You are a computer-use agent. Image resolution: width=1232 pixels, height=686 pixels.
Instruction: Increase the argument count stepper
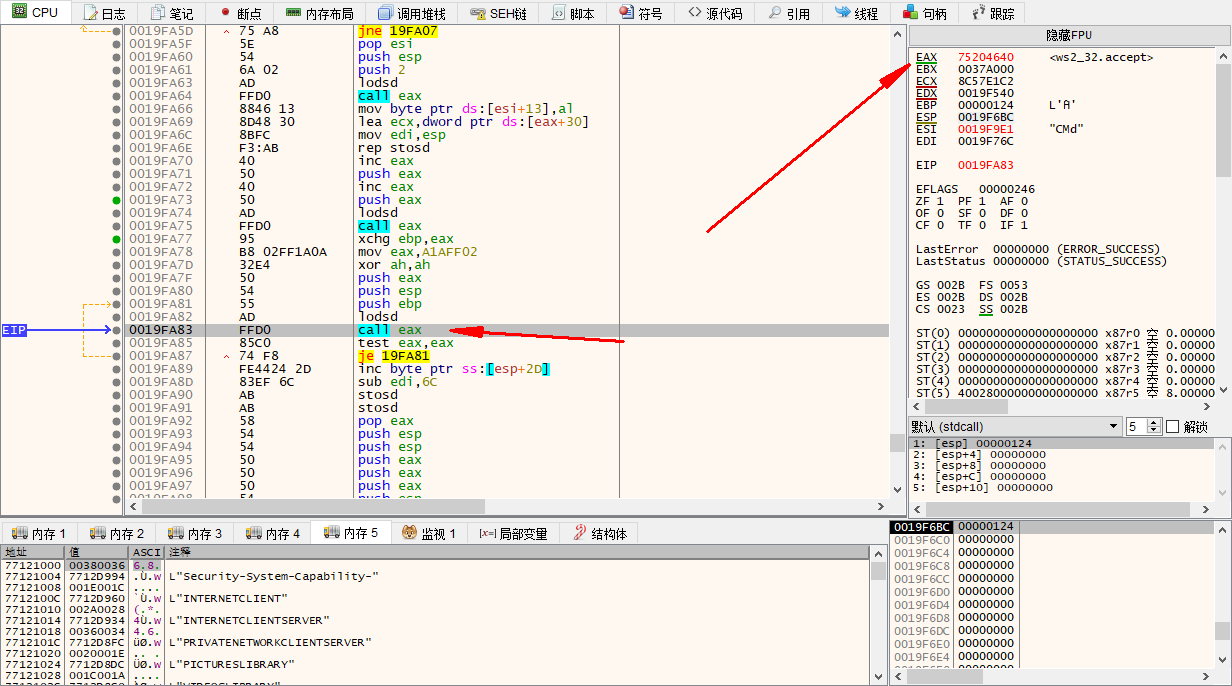click(x=1153, y=422)
